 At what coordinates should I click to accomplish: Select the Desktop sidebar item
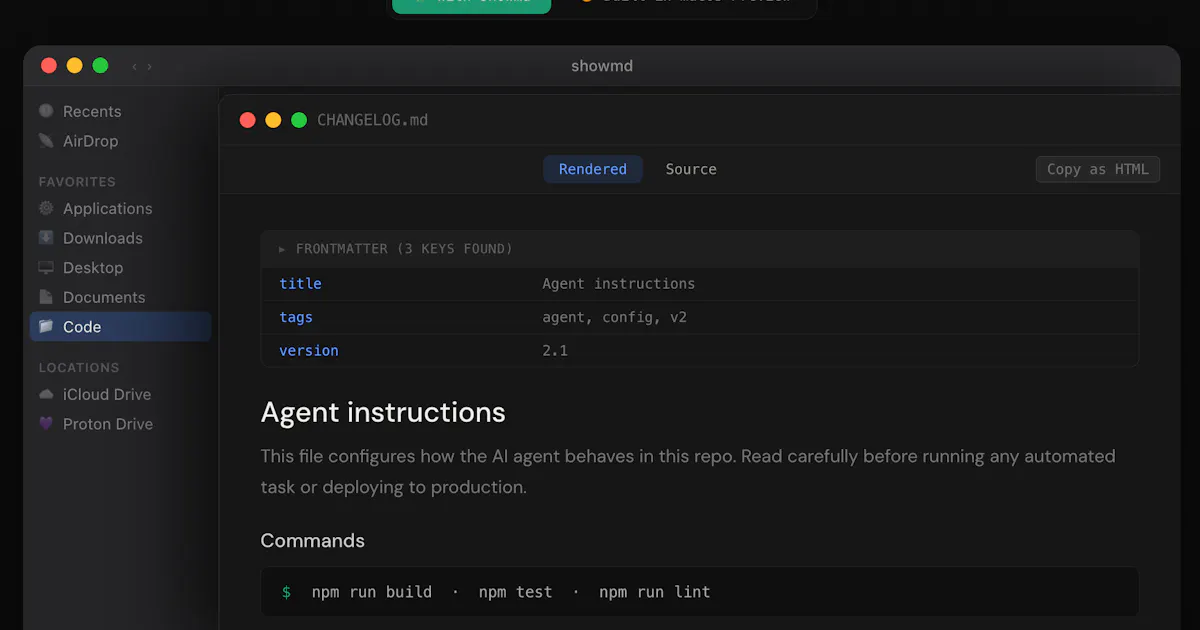coord(92,268)
